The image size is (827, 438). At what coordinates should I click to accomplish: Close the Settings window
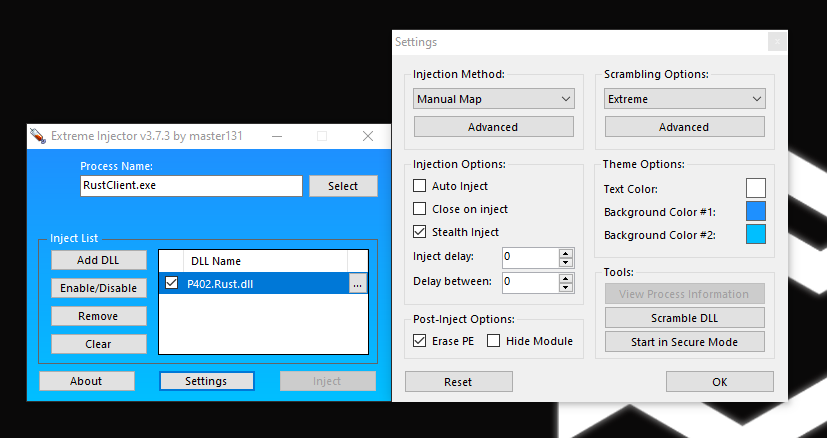[x=777, y=41]
